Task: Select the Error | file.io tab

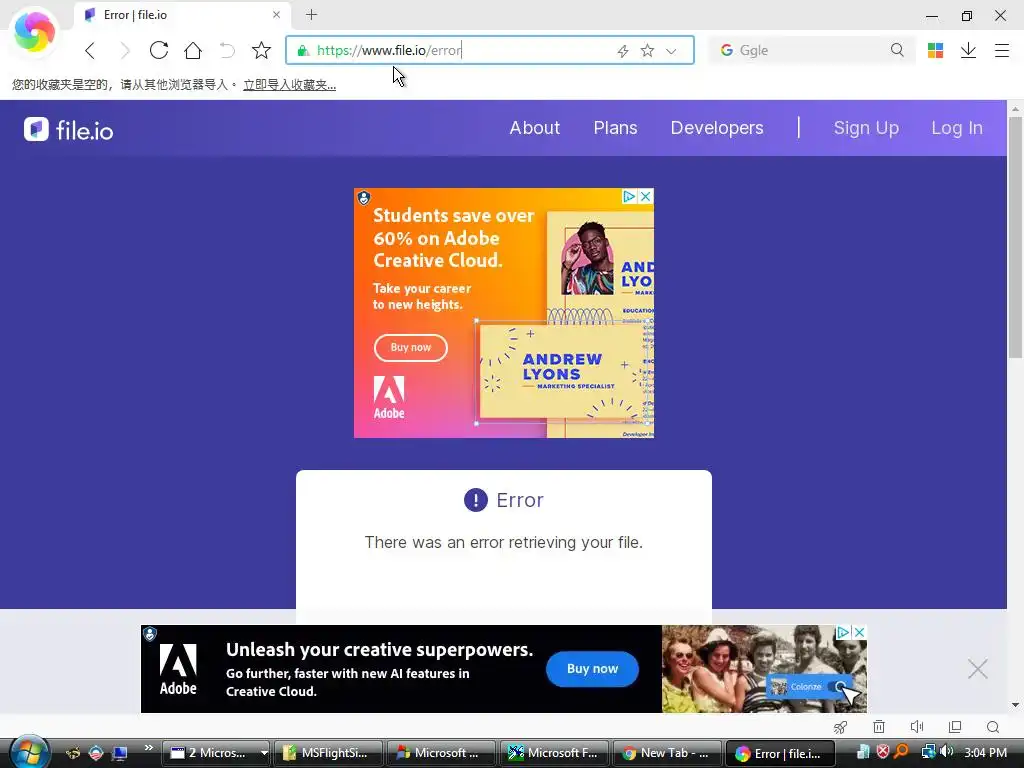Action: (183, 14)
